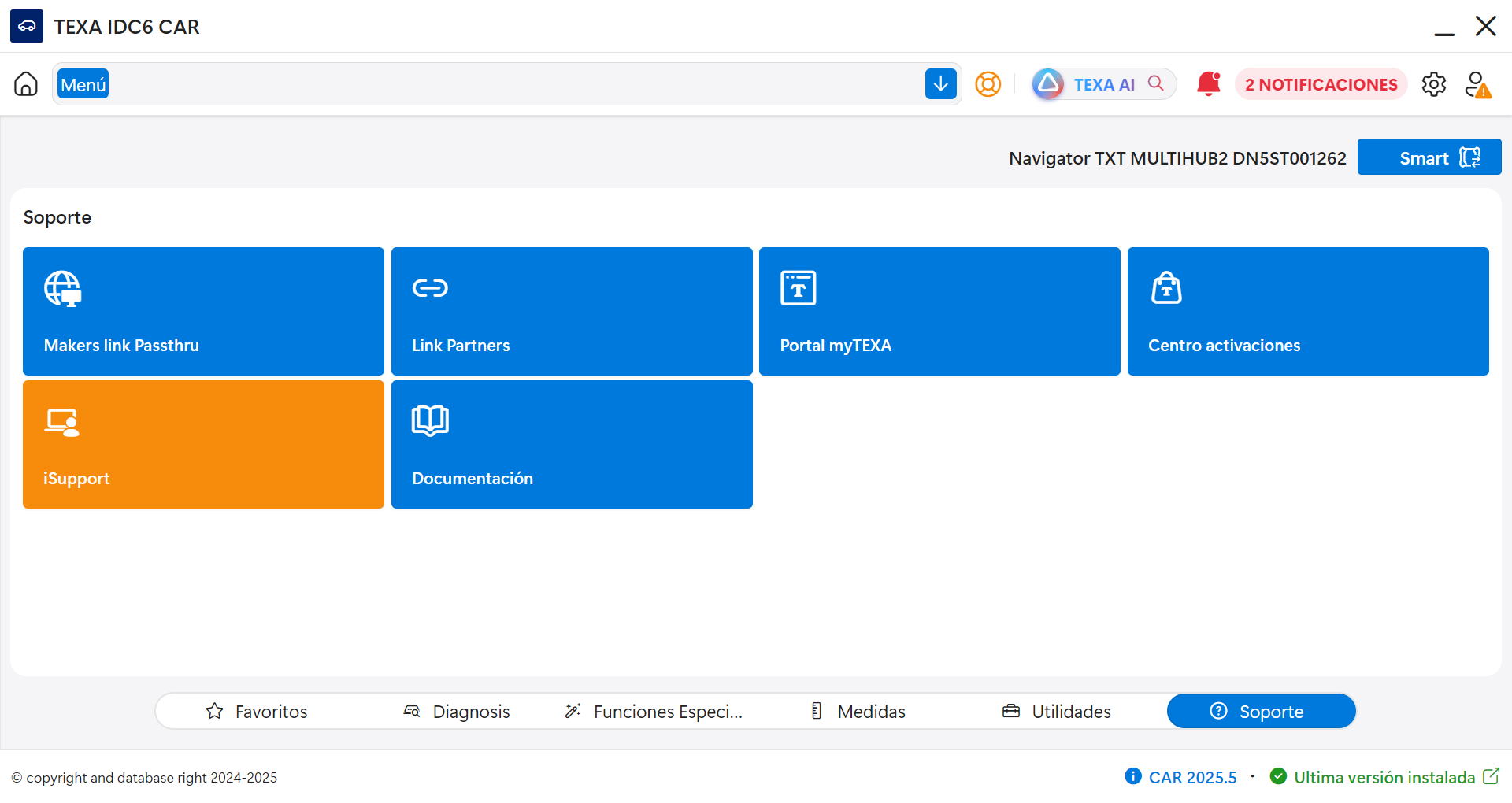Switch to Funciones Especi... tab

pyautogui.click(x=654, y=711)
